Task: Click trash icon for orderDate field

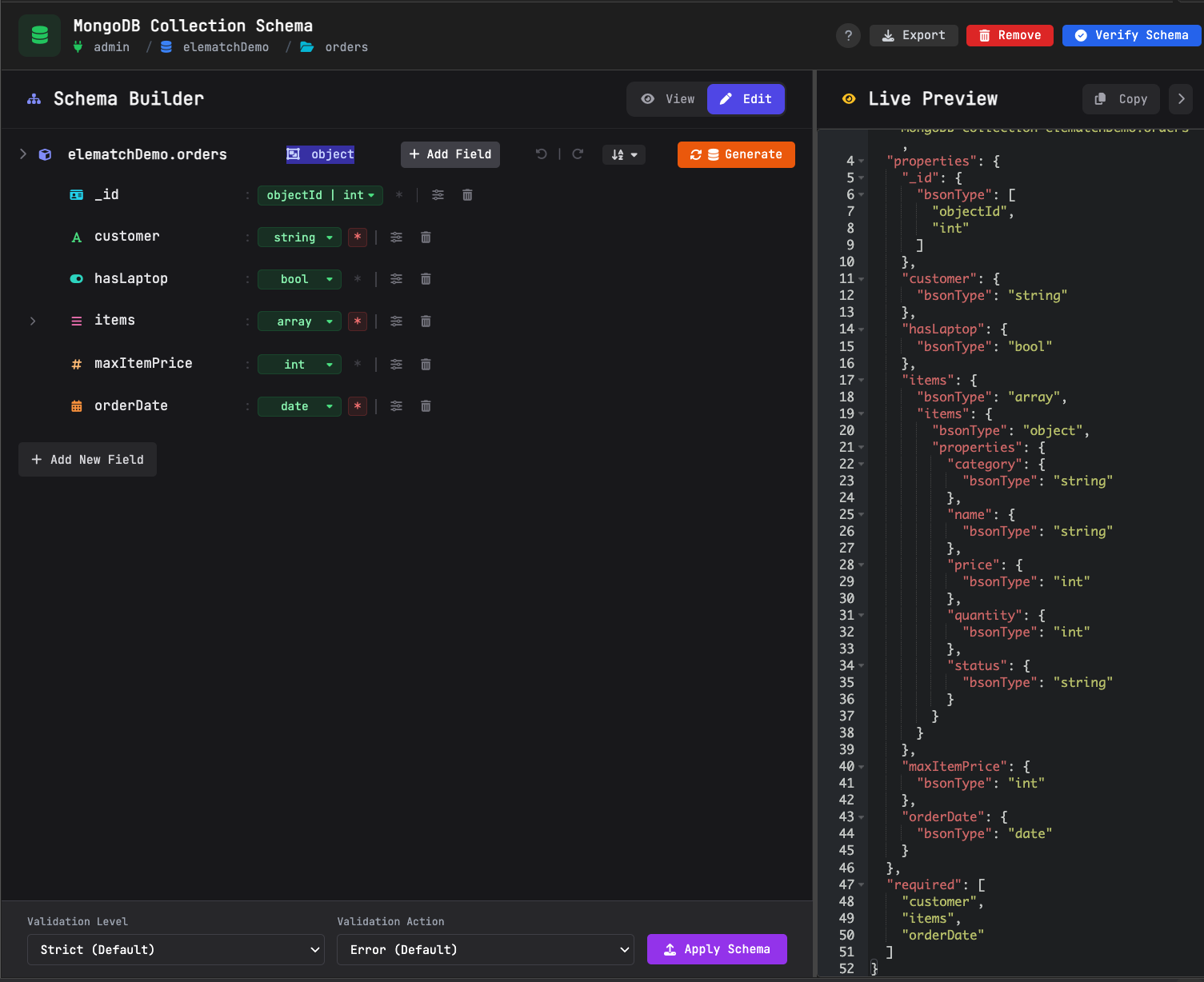Action: pyautogui.click(x=426, y=406)
